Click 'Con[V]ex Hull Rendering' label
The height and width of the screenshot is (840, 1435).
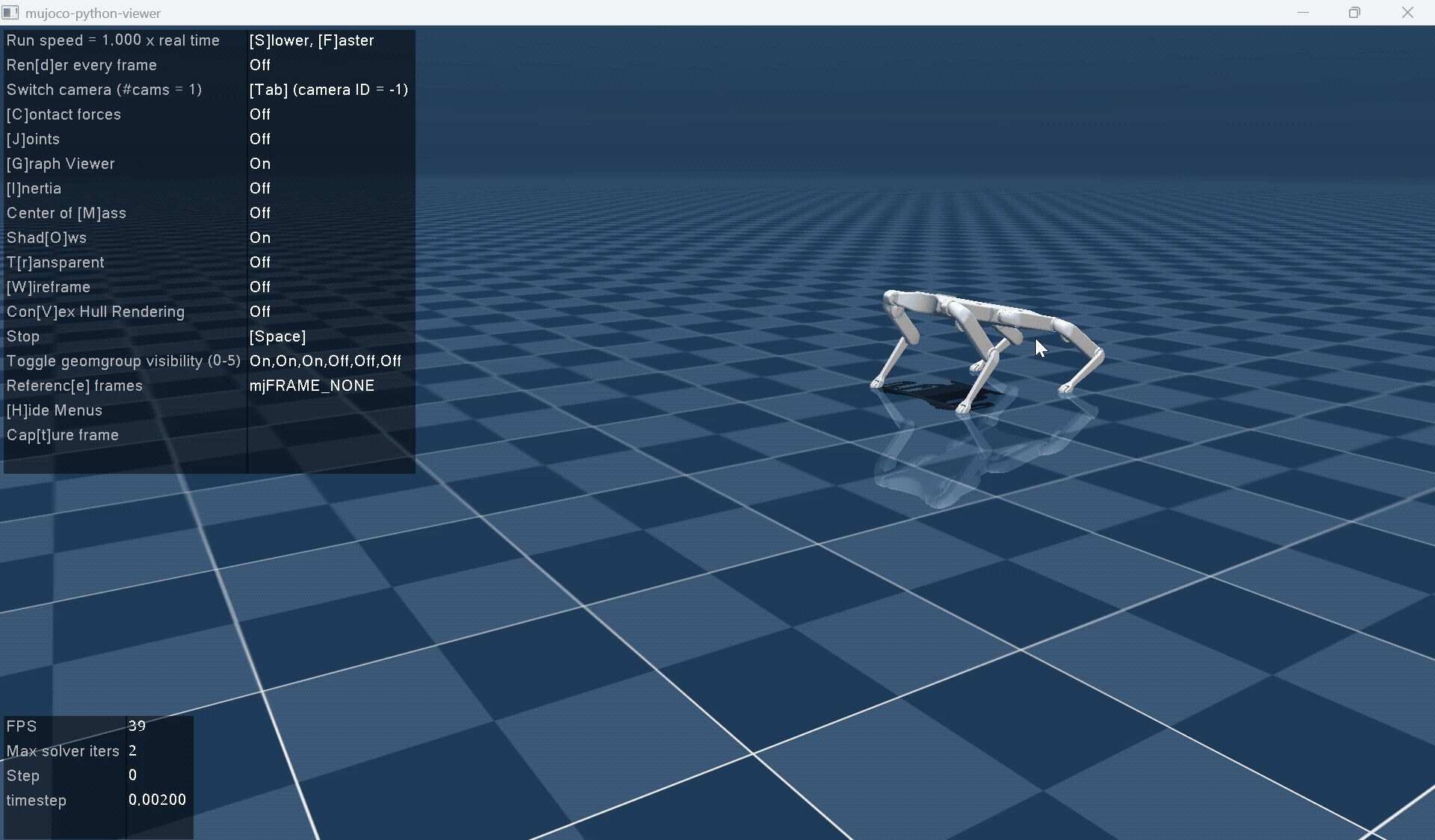[96, 312]
